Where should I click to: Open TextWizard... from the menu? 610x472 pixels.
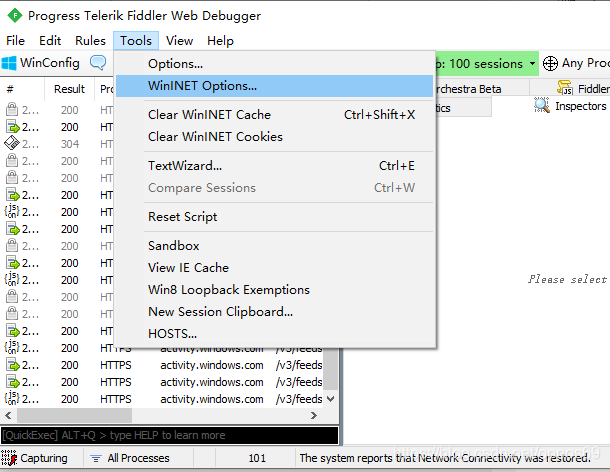coord(275,166)
